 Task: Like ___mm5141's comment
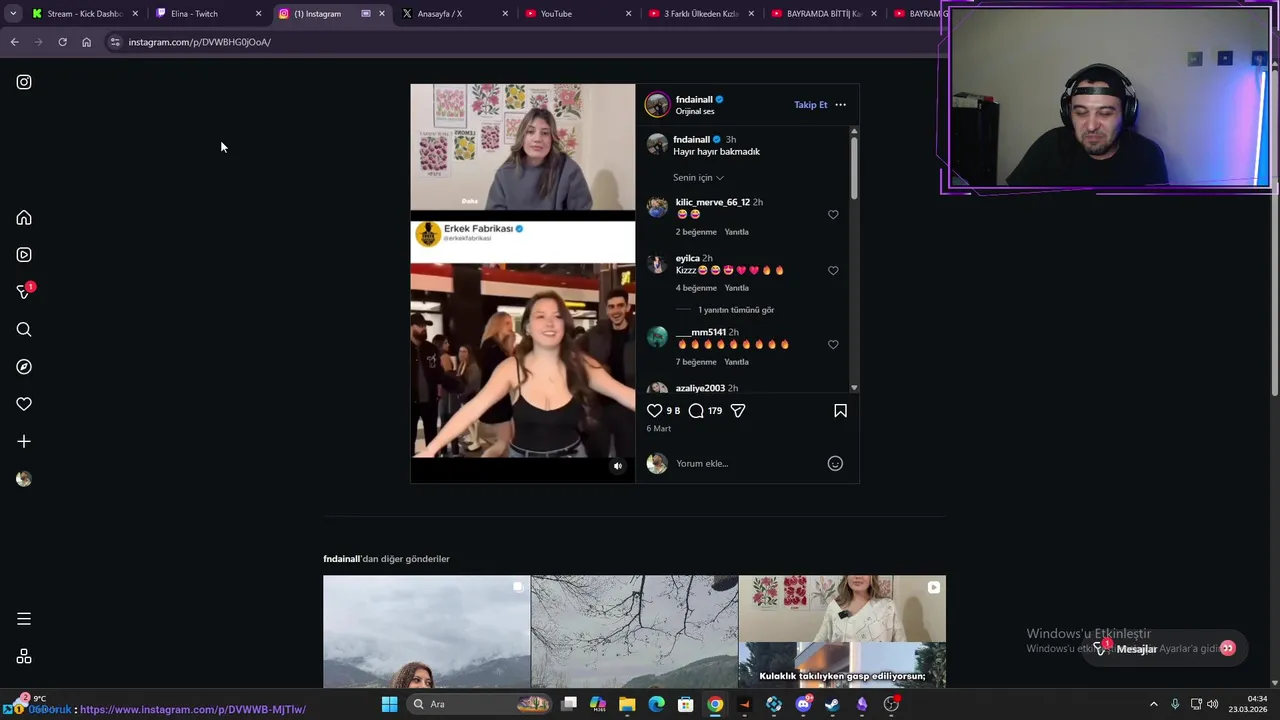click(x=833, y=344)
